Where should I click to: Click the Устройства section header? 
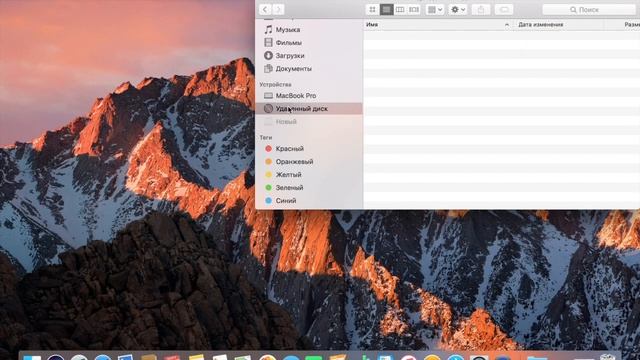tap(276, 84)
